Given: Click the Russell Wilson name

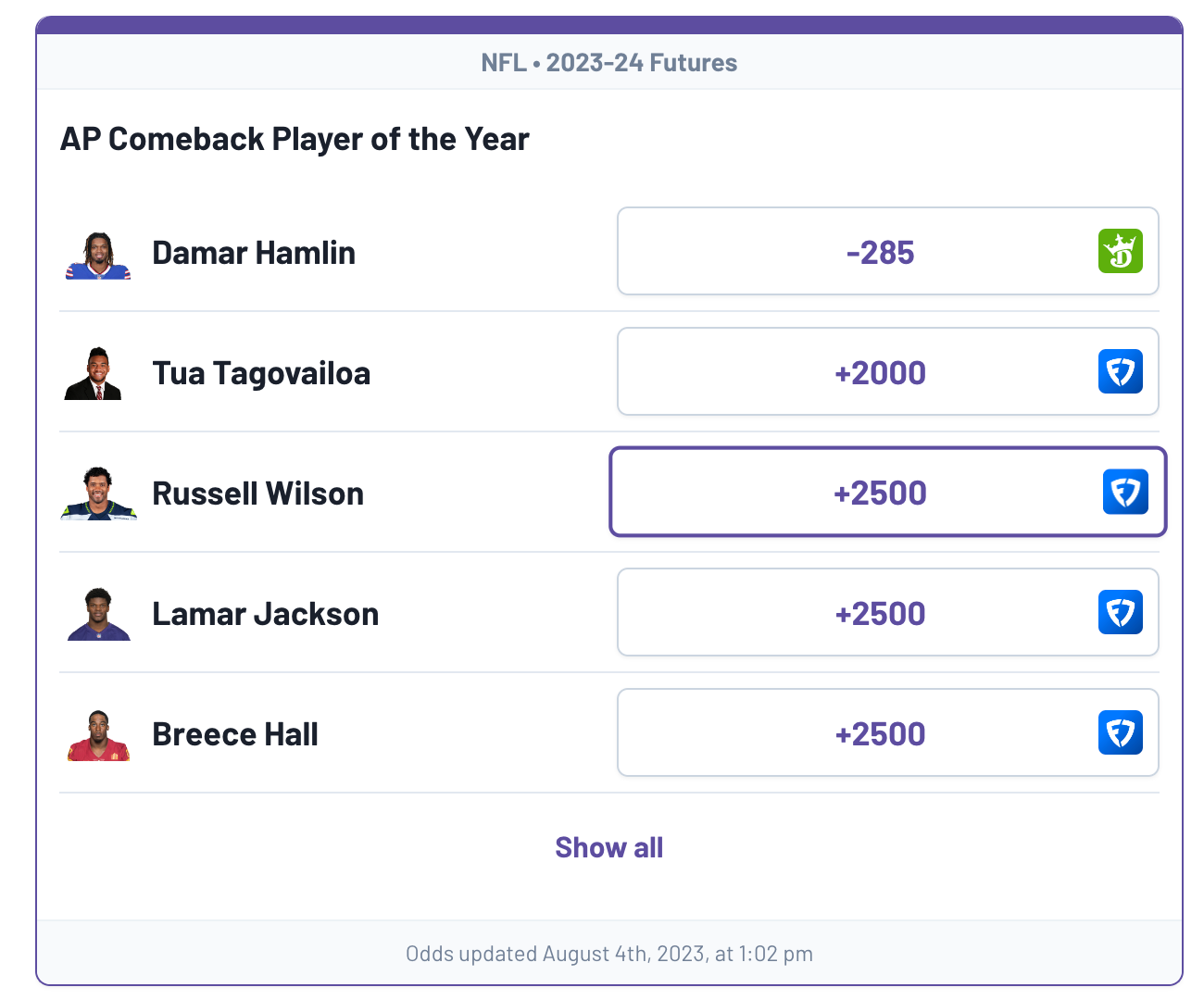Looking at the screenshot, I should coord(258,494).
